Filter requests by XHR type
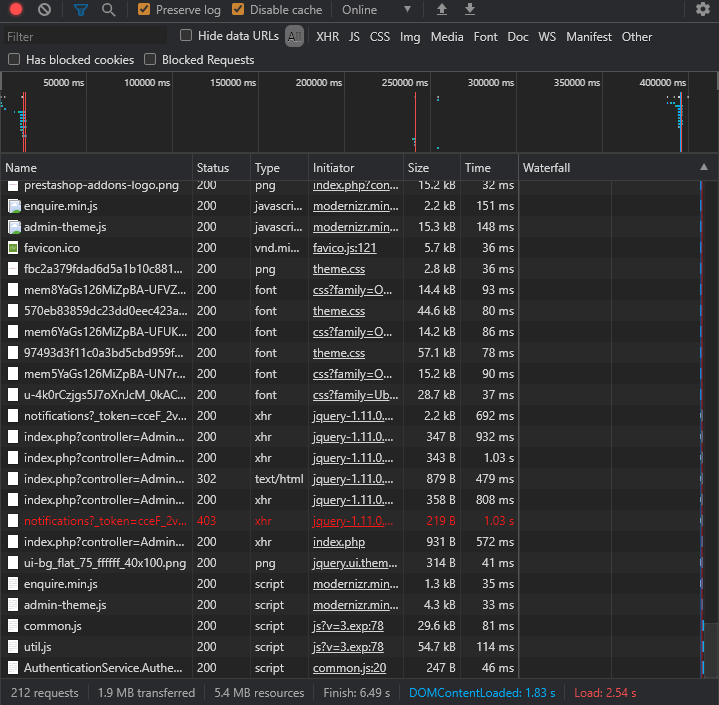The image size is (719, 705). pyautogui.click(x=327, y=37)
